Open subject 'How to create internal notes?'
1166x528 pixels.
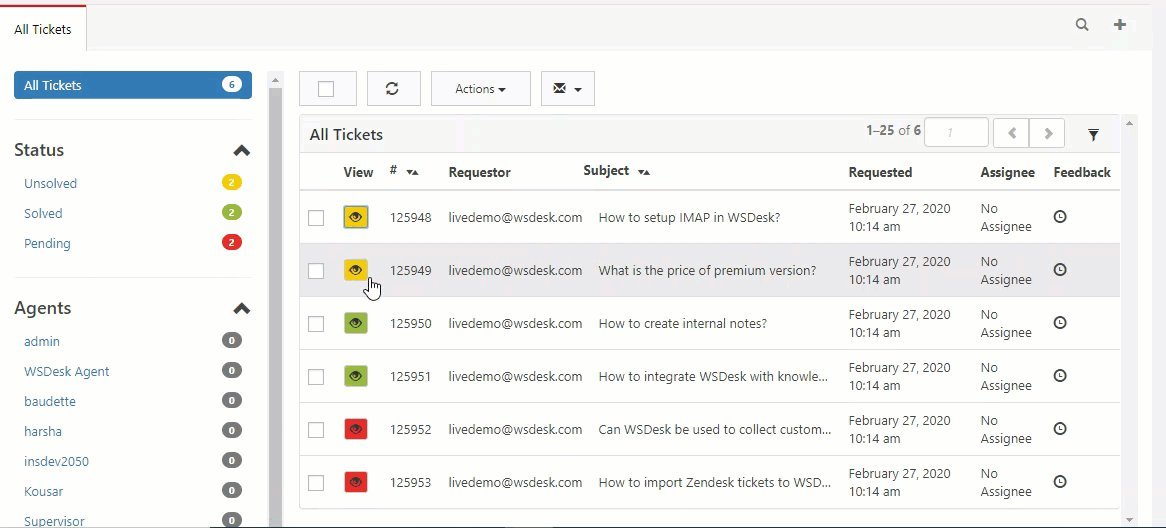[683, 323]
